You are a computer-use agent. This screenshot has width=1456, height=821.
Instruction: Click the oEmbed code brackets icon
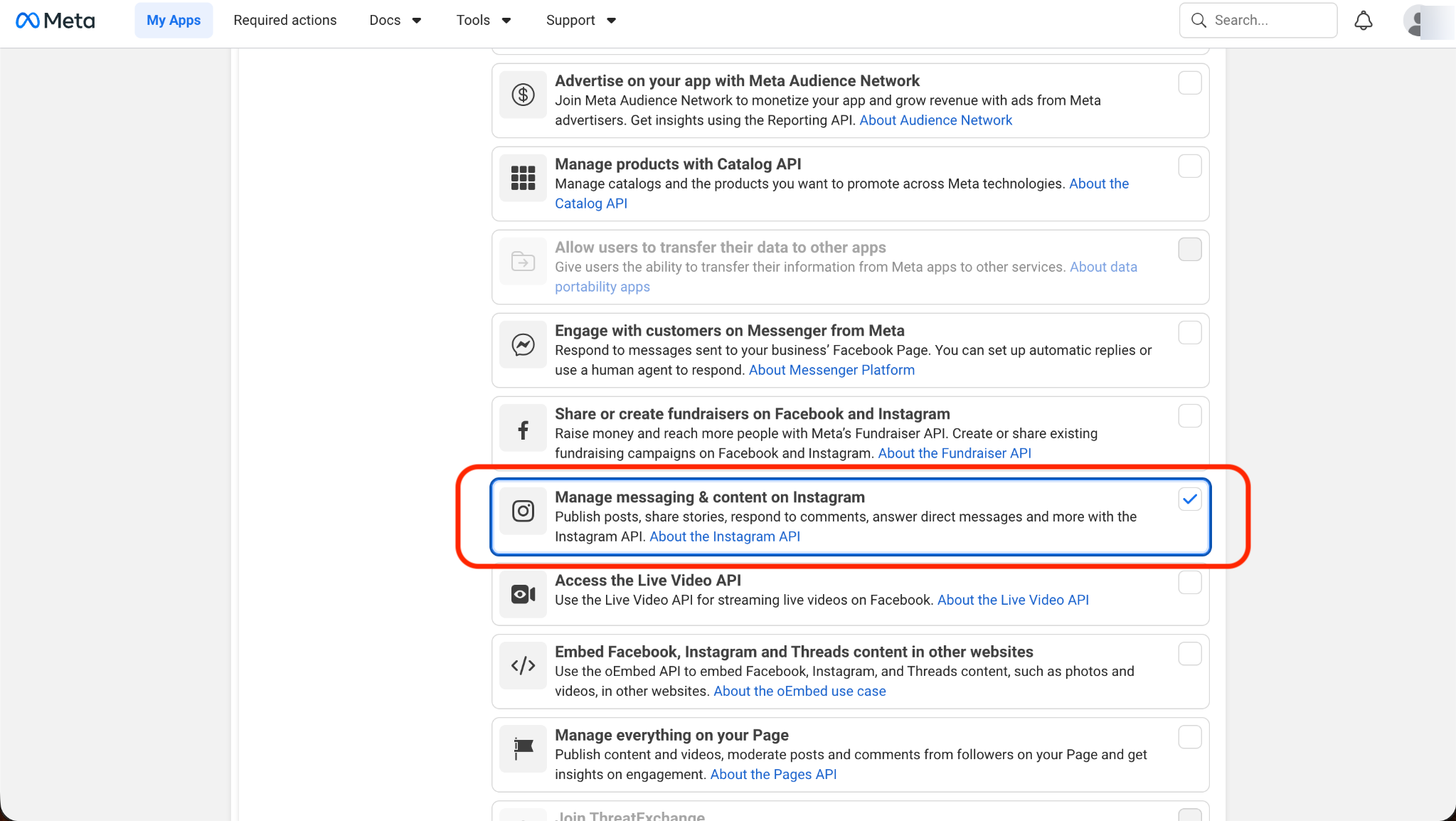(x=523, y=665)
